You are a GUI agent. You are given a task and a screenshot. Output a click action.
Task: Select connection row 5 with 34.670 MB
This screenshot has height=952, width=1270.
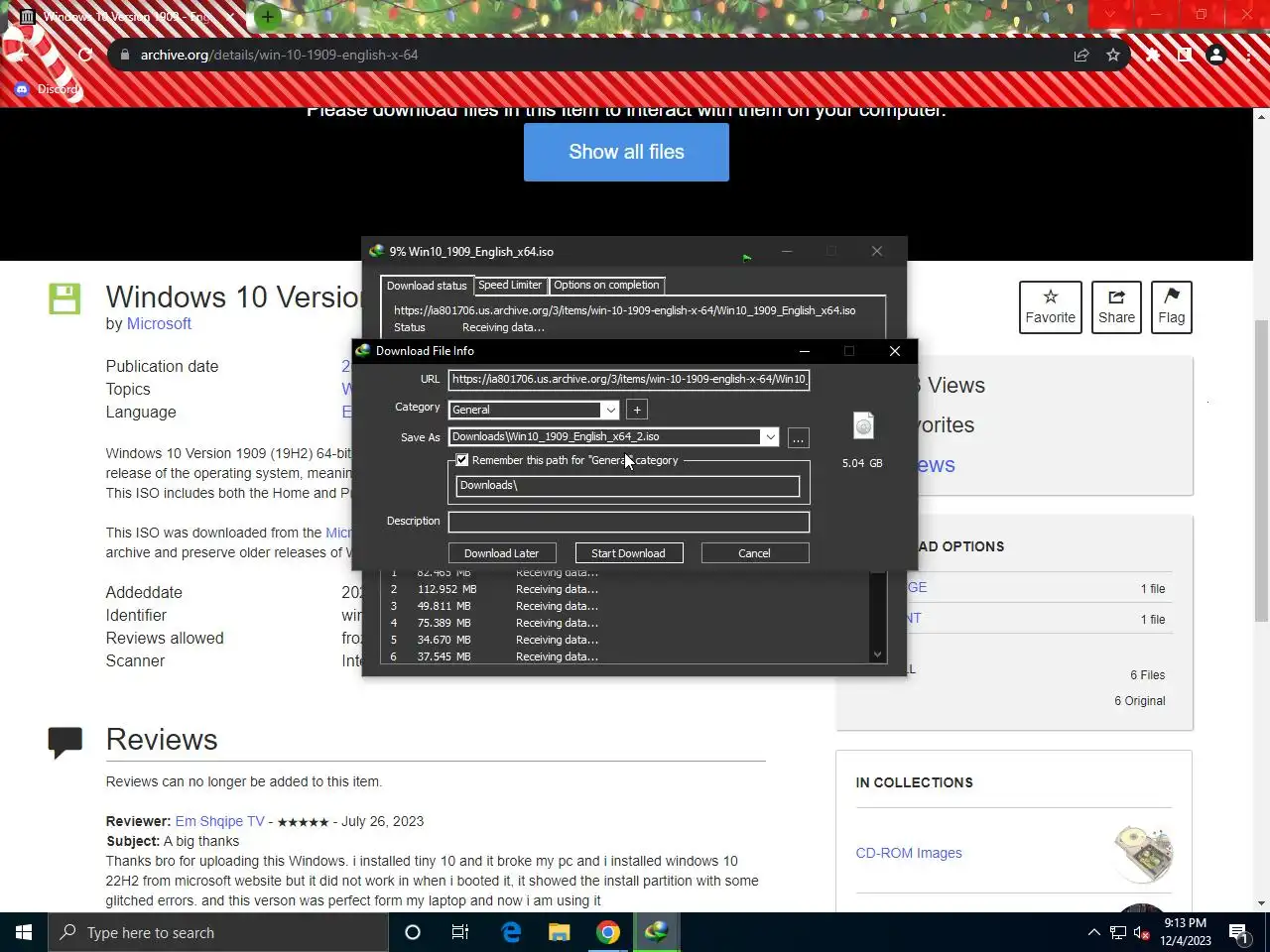point(625,640)
